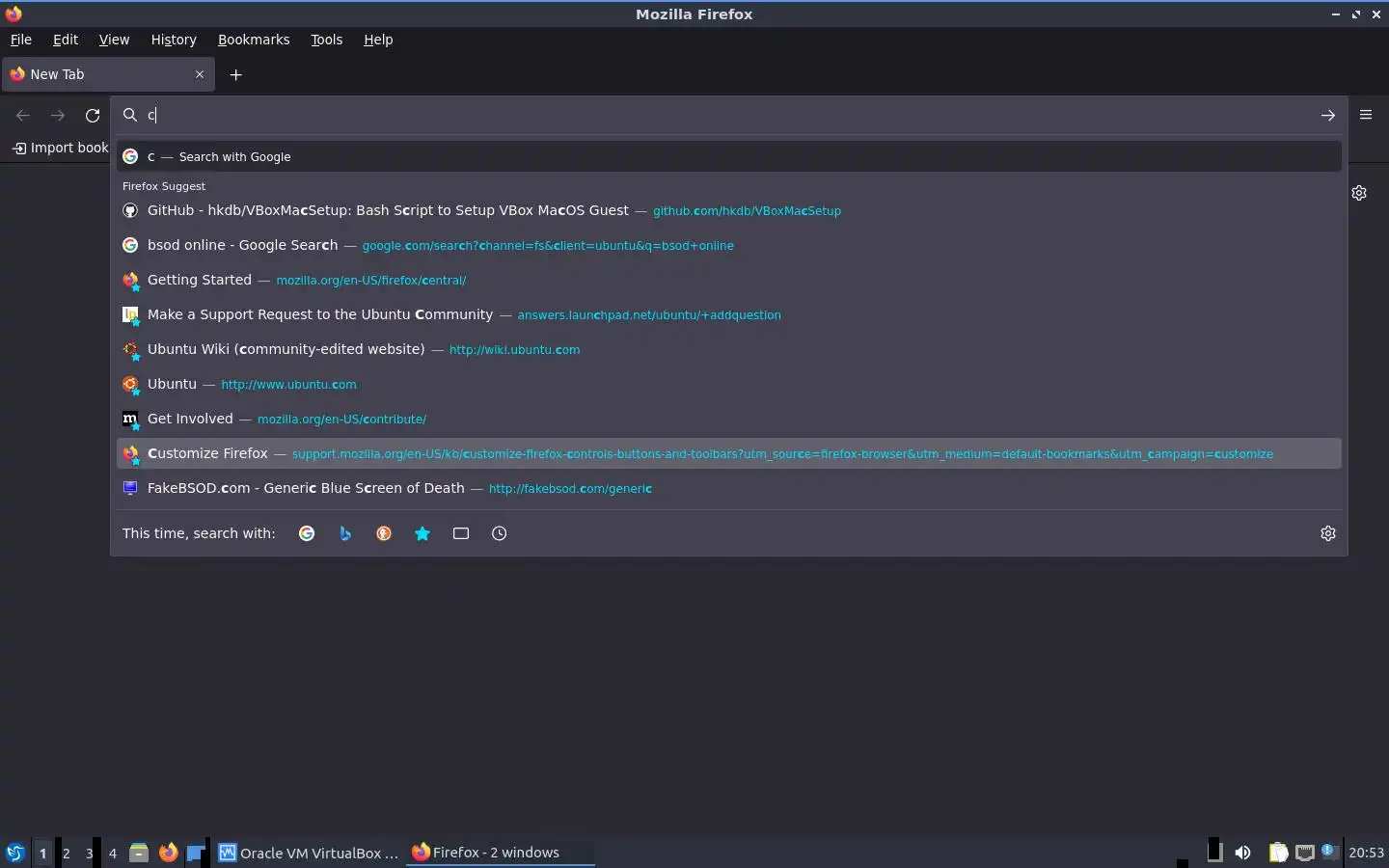Click the Firefox logo in the title bar
1389x868 pixels.
pos(14,14)
